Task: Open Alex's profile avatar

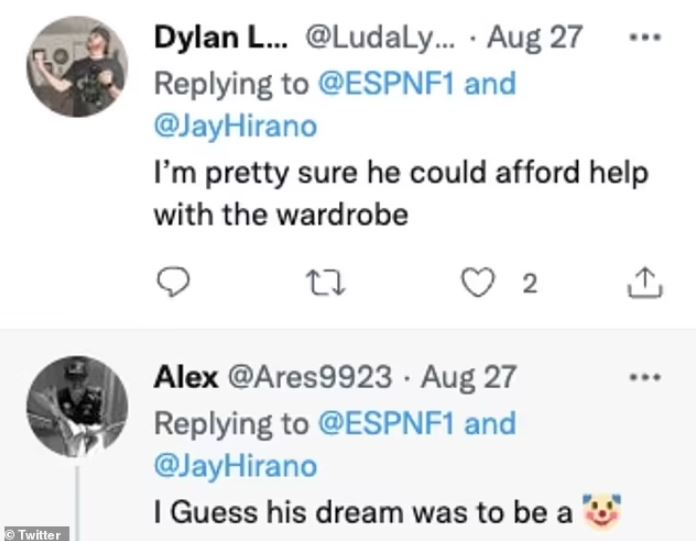Action: [x=76, y=404]
